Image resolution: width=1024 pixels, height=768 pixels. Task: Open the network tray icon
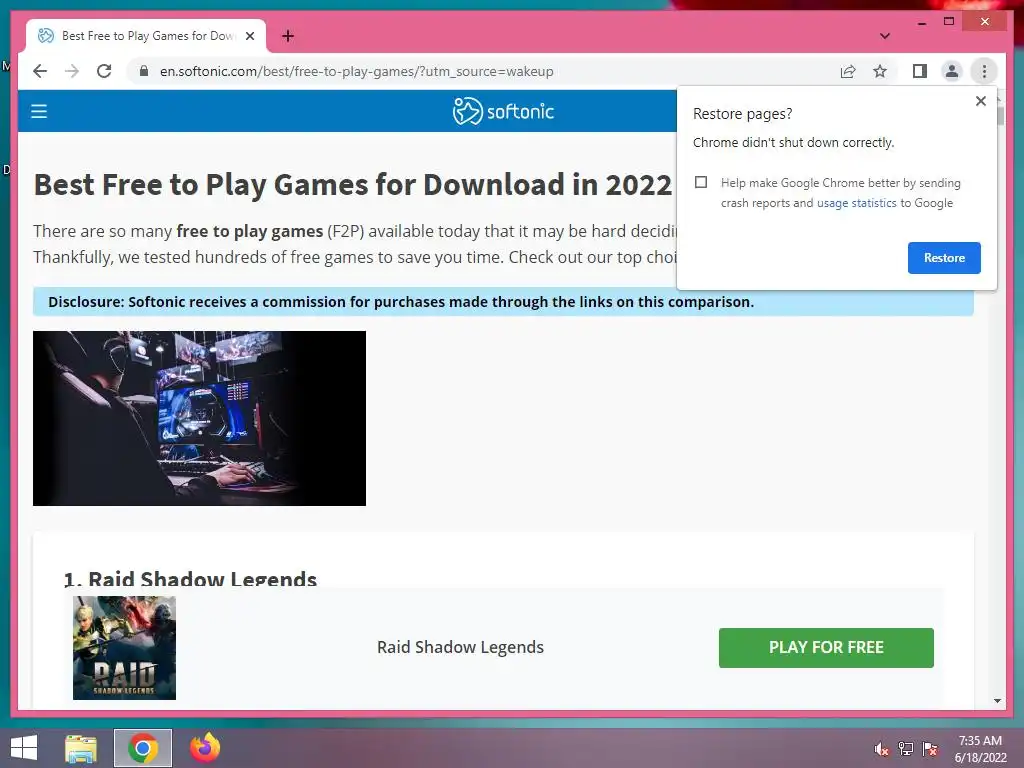tap(905, 749)
